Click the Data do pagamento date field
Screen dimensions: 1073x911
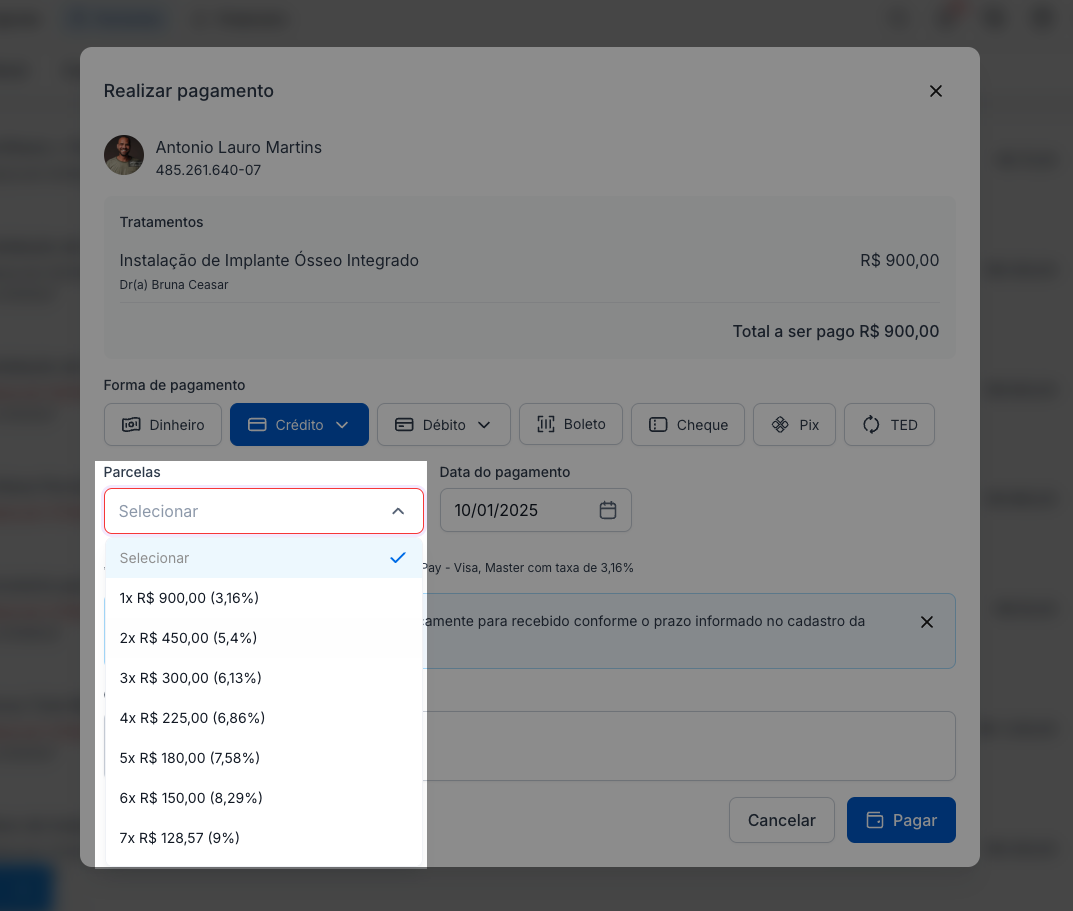coord(515,510)
